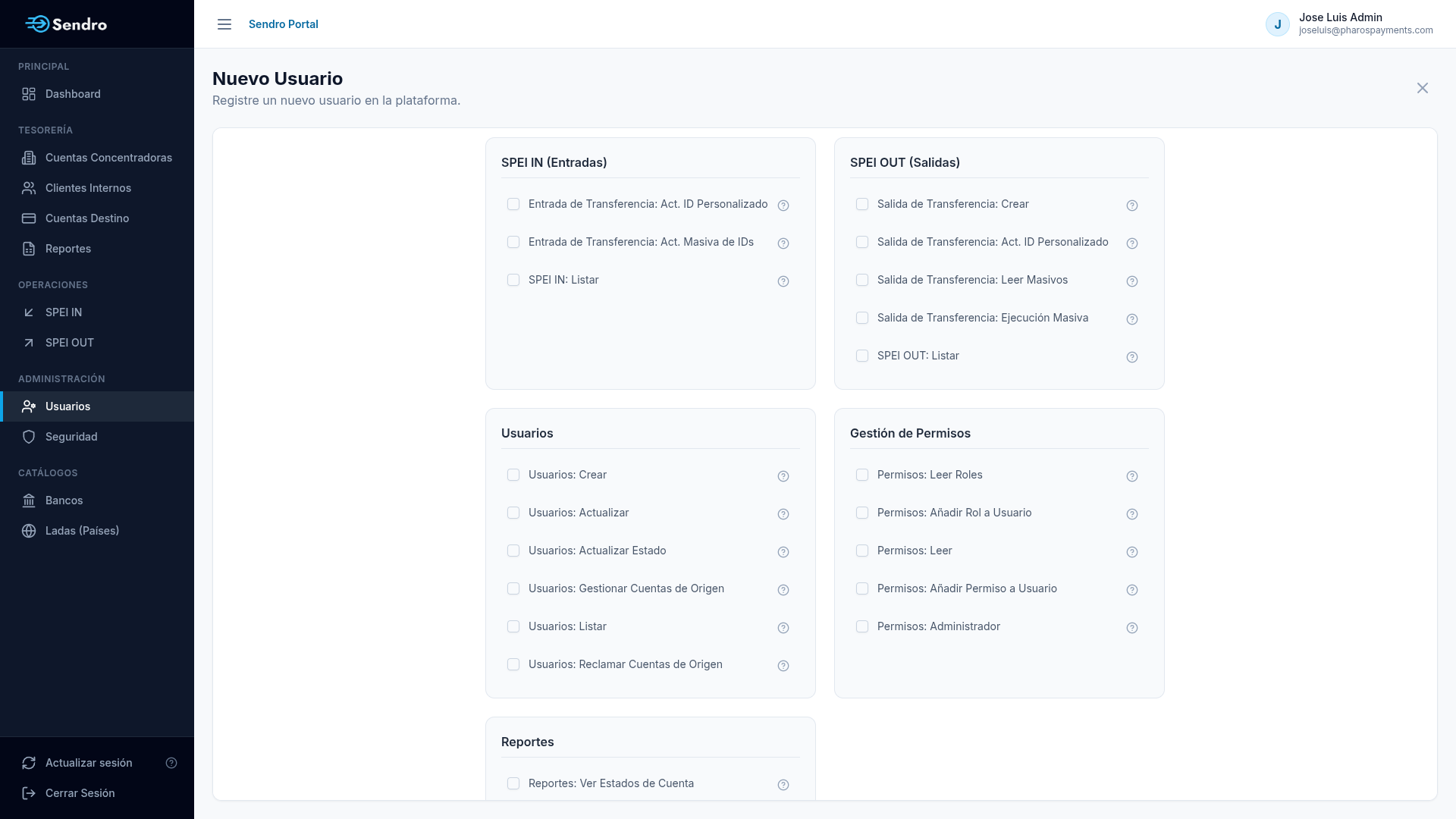Enable Usuarios: Crear permission
This screenshot has width=1456, height=819.
[x=513, y=475]
